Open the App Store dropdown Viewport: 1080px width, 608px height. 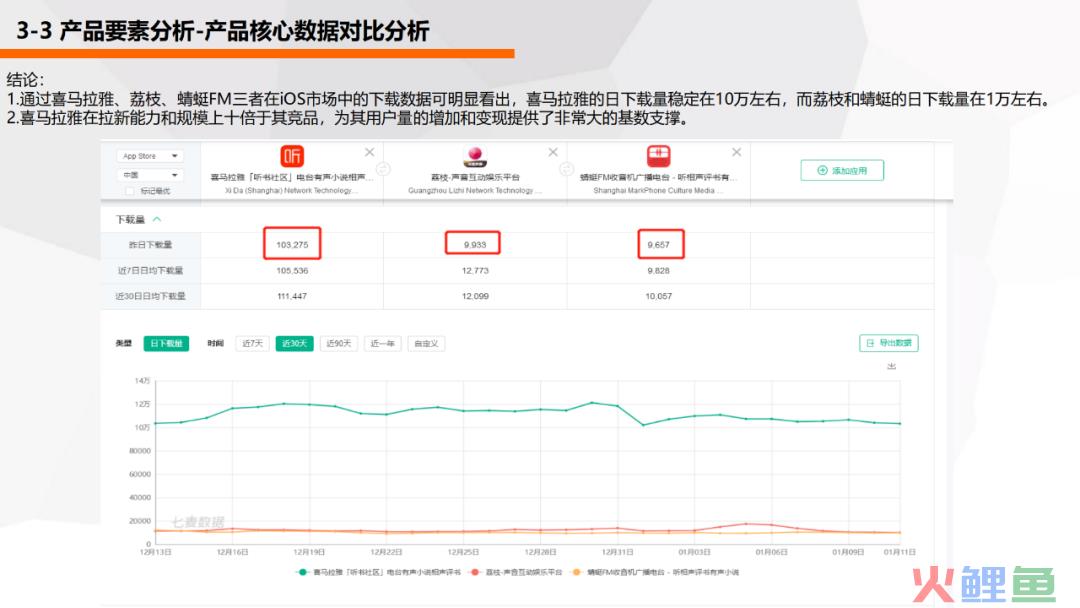click(x=149, y=156)
